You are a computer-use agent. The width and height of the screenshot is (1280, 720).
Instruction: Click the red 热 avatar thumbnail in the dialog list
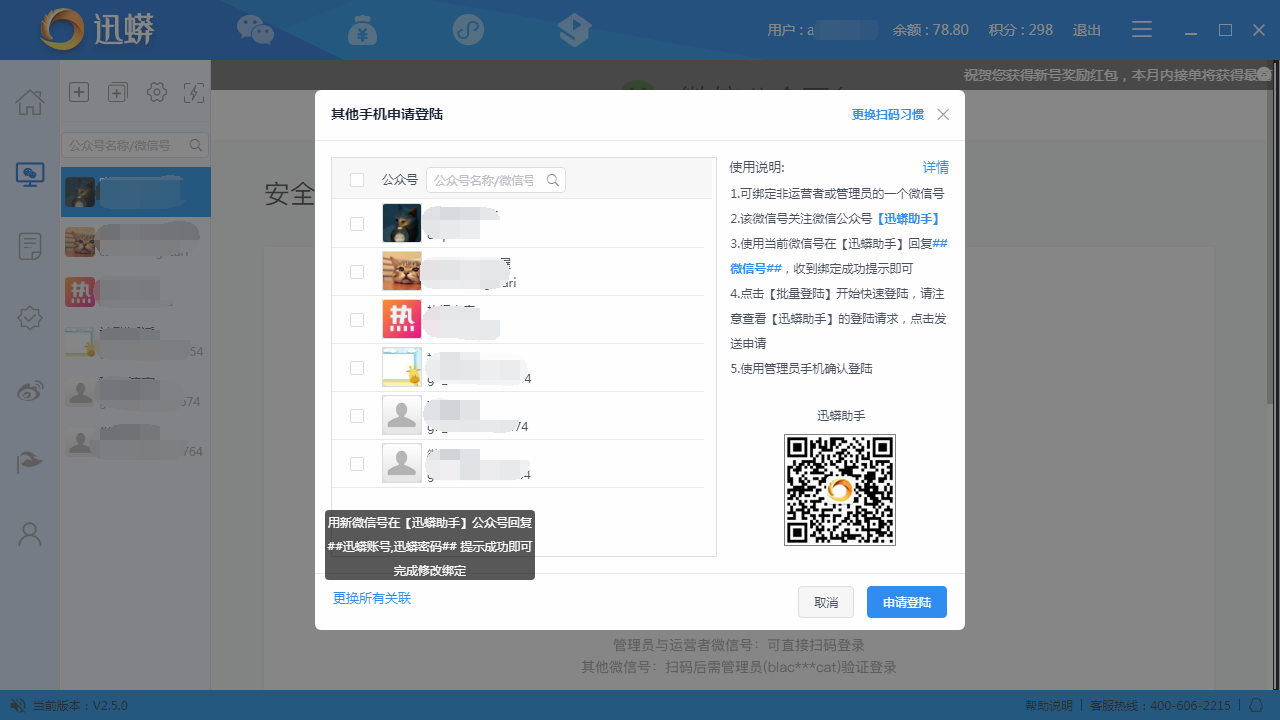(x=402, y=319)
